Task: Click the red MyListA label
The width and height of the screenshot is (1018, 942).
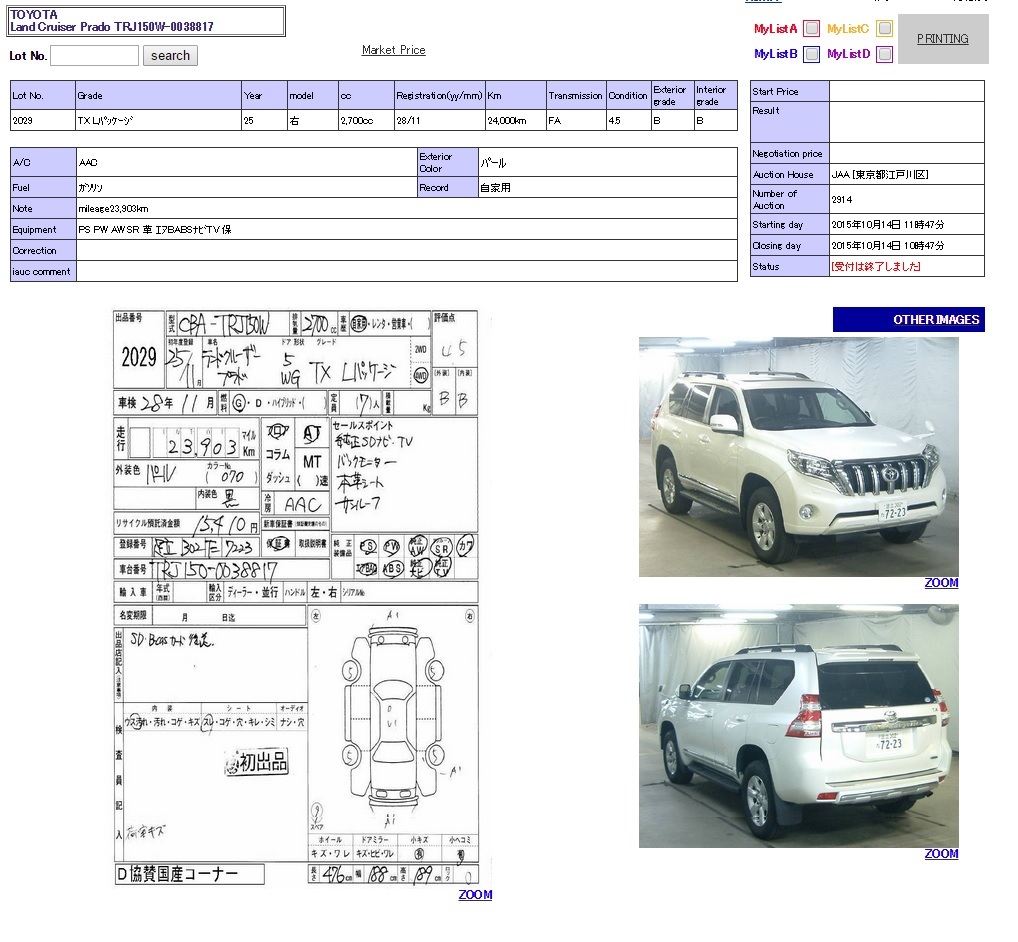Action: [x=775, y=29]
